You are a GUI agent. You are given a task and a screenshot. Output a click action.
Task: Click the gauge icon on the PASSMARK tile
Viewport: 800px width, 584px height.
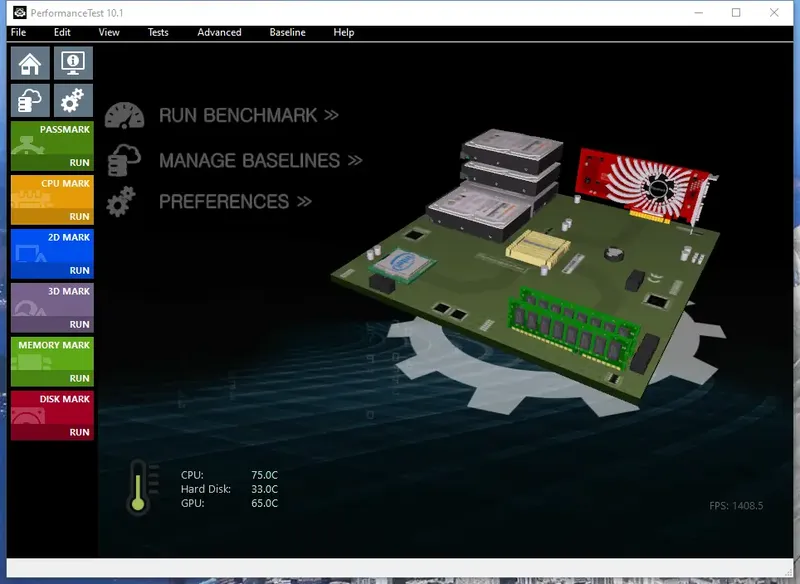click(27, 143)
